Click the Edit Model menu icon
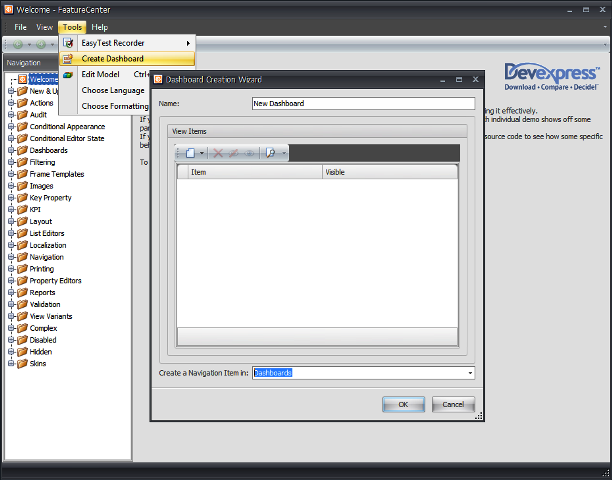The height and width of the screenshot is (480, 612). [68, 75]
